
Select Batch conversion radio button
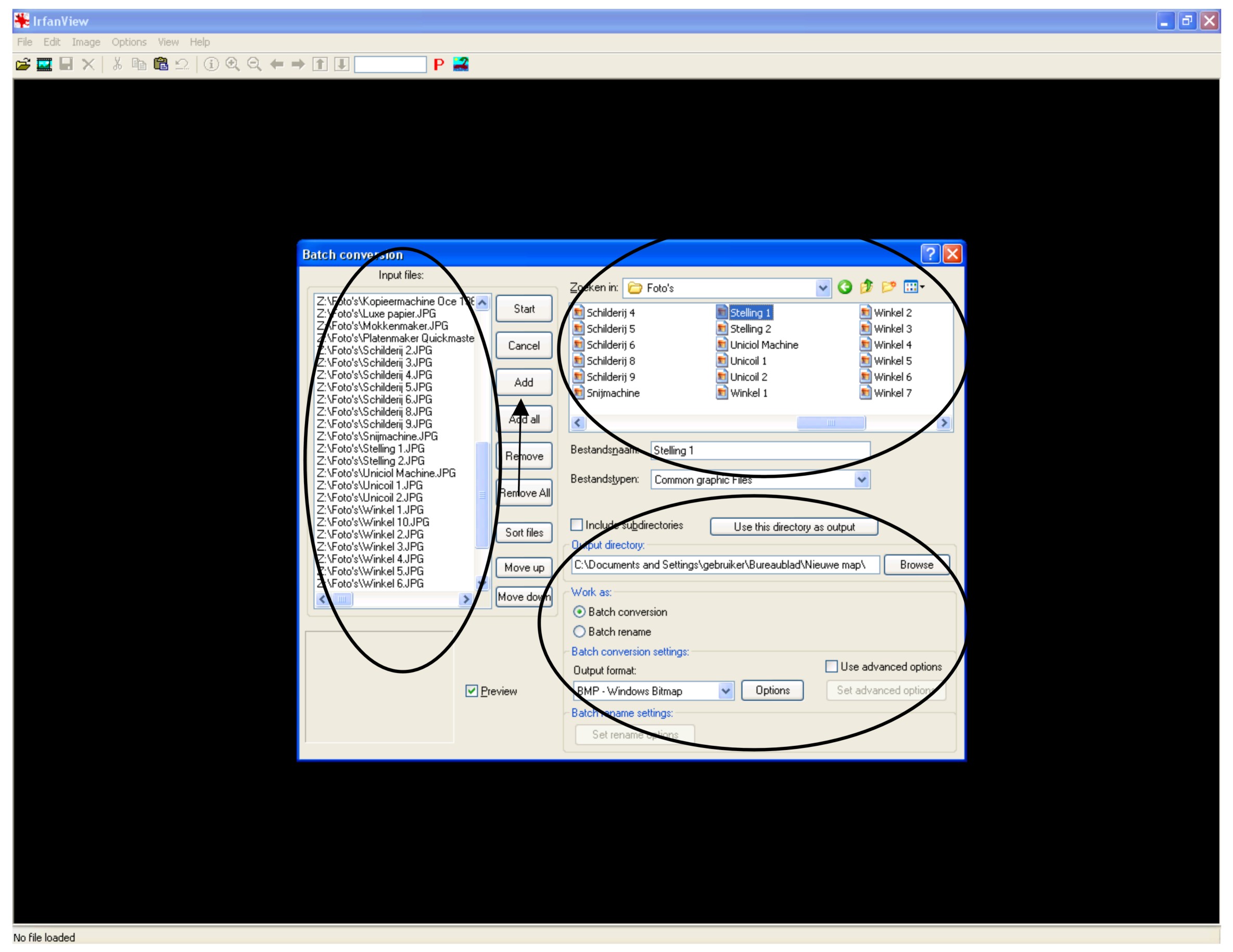[x=579, y=612]
